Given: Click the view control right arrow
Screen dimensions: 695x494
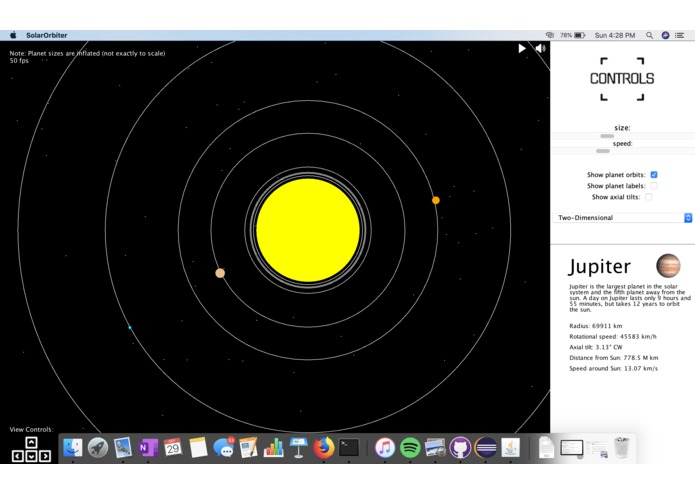Looking at the screenshot, I should point(45,456).
